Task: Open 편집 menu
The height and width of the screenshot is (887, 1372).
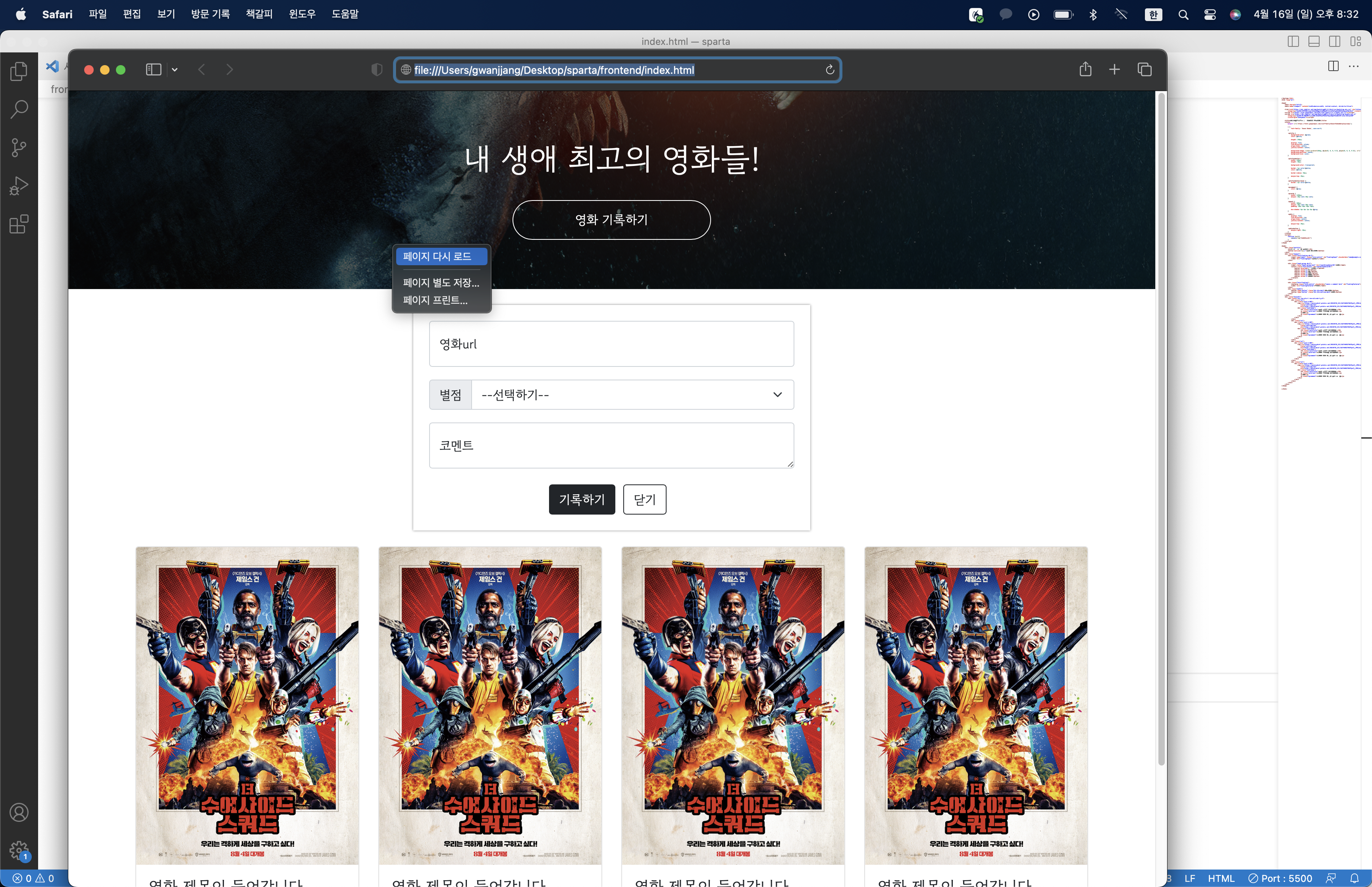Action: click(132, 14)
